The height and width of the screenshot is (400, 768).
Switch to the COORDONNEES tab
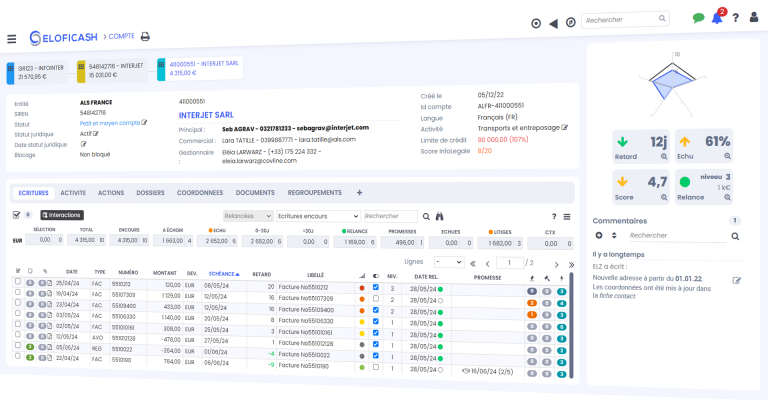[x=200, y=192]
